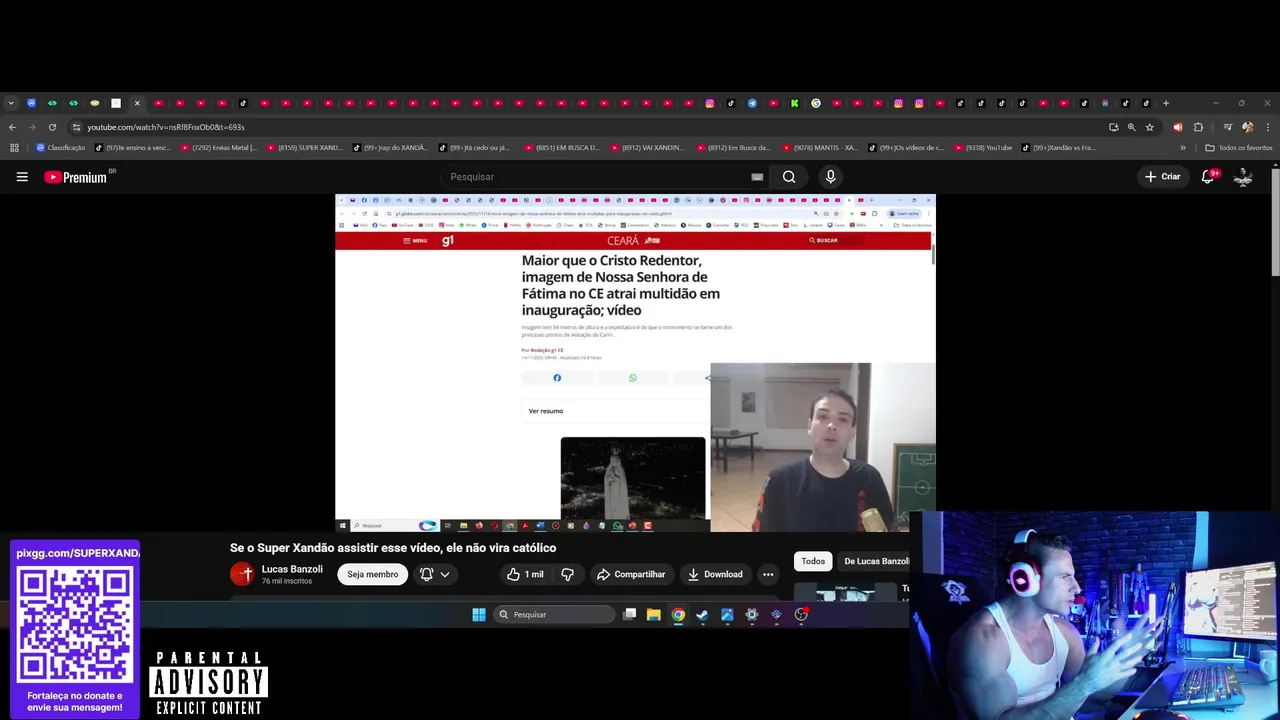Open Todos os favoritos bookmarks folder

pyautogui.click(x=1239, y=148)
